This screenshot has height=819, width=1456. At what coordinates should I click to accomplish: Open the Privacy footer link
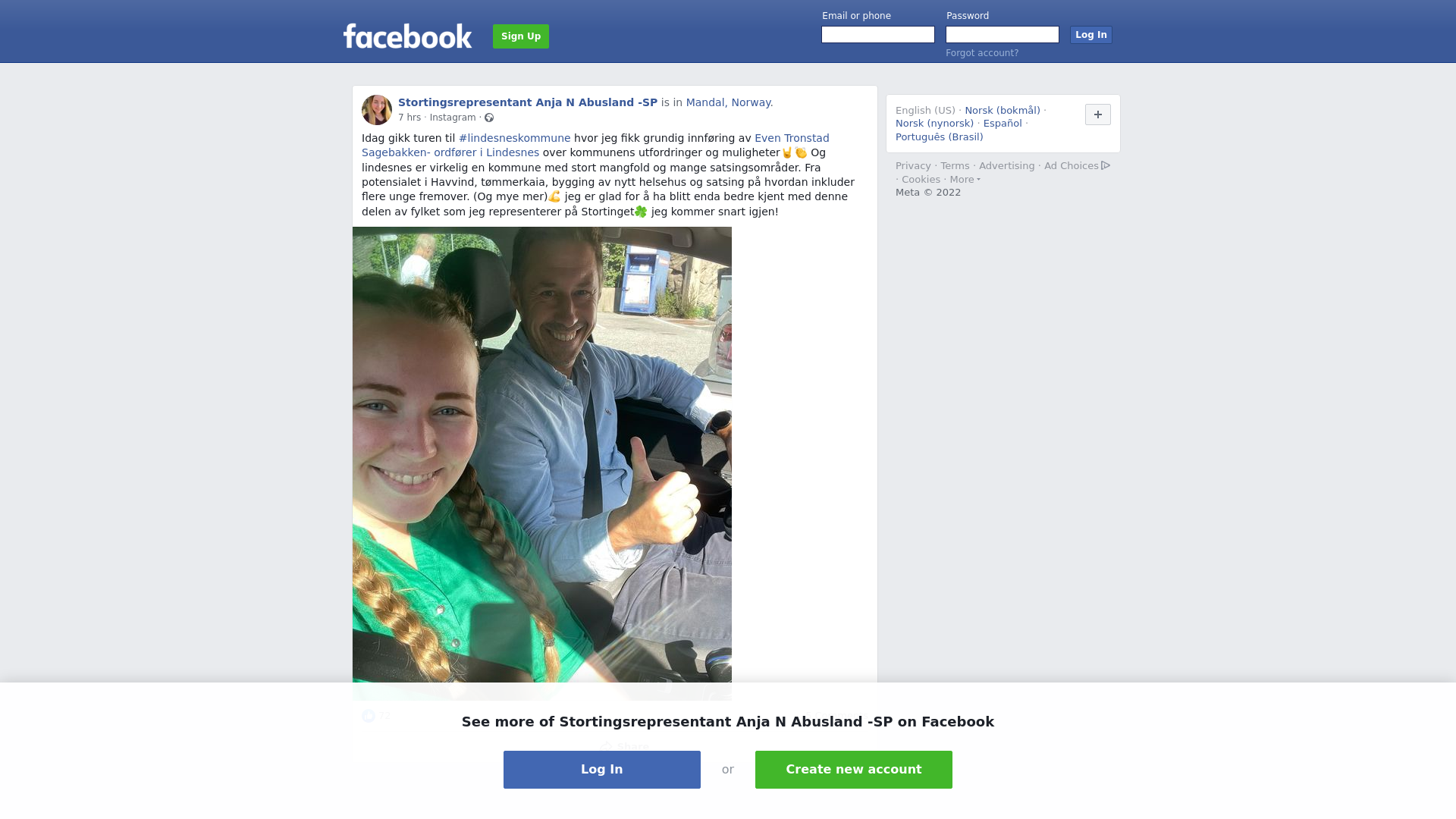pyautogui.click(x=913, y=166)
